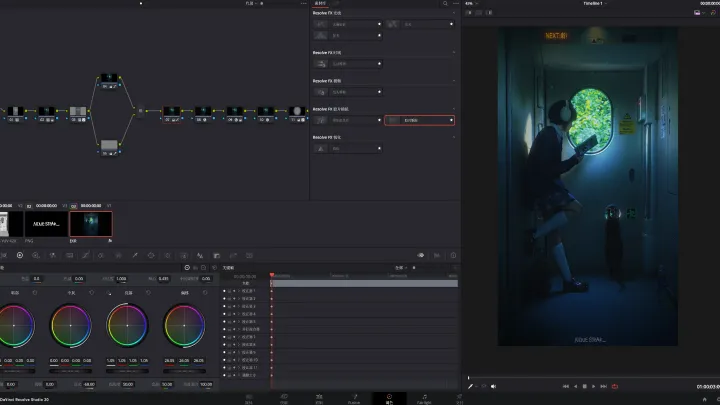
Task: Jump to the first frame
Action: pos(566,387)
